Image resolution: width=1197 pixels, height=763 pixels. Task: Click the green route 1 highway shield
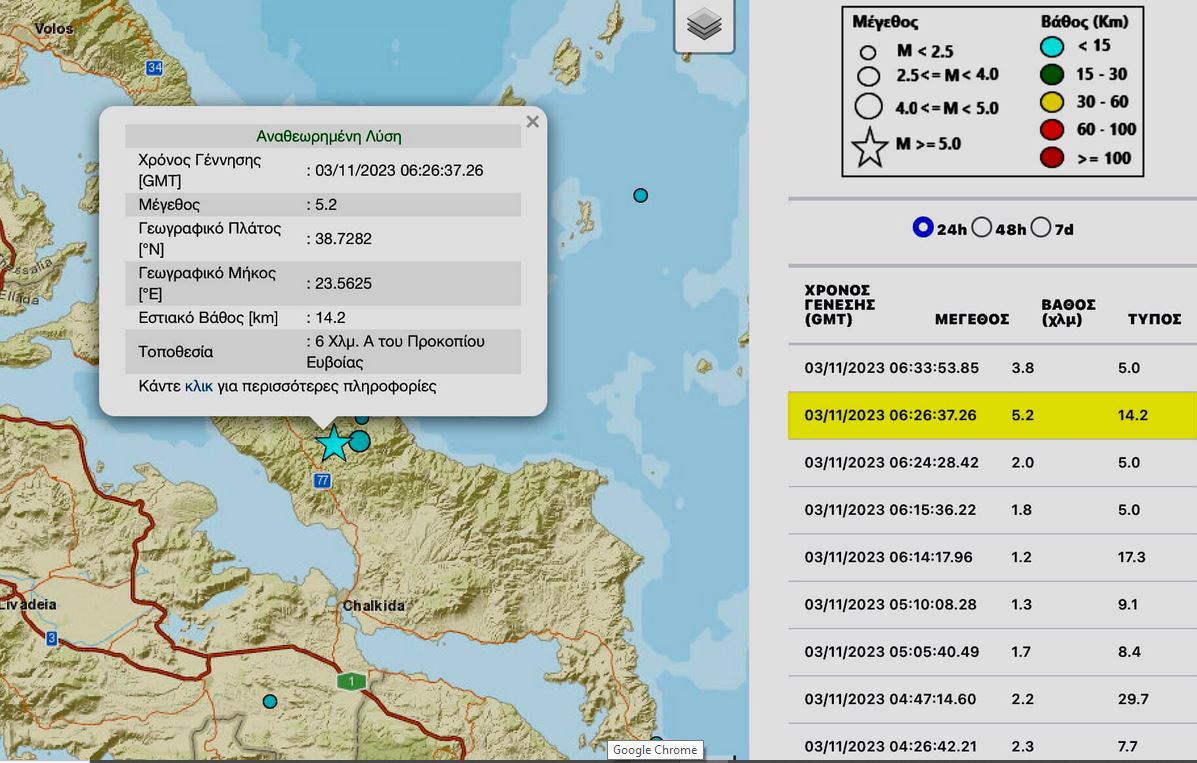click(350, 681)
